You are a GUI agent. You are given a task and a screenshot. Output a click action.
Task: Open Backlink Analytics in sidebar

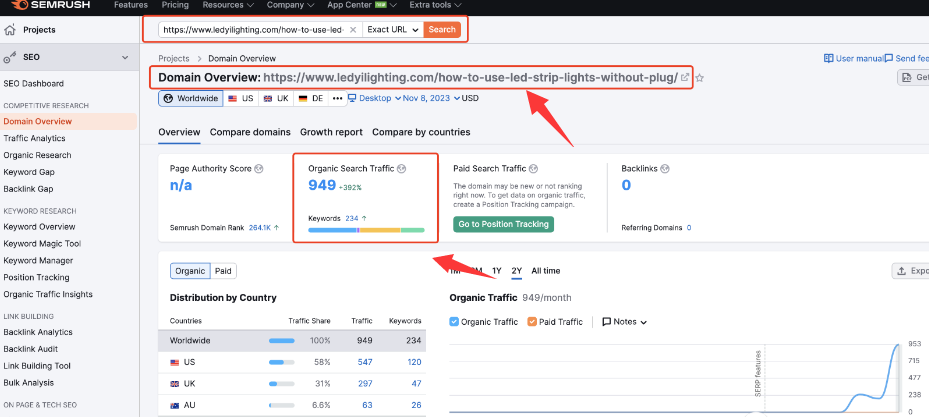[38, 332]
